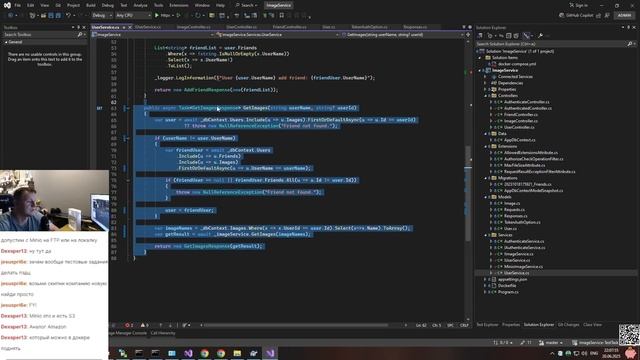Click the ENG language indicator in tray

coord(594,353)
